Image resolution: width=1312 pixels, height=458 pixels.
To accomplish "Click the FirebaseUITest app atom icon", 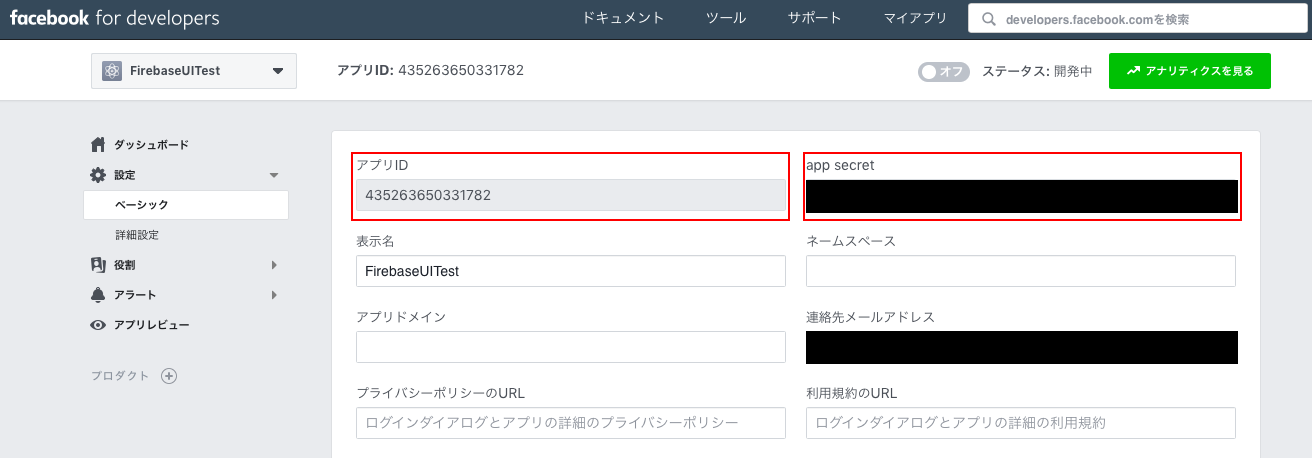I will point(112,71).
